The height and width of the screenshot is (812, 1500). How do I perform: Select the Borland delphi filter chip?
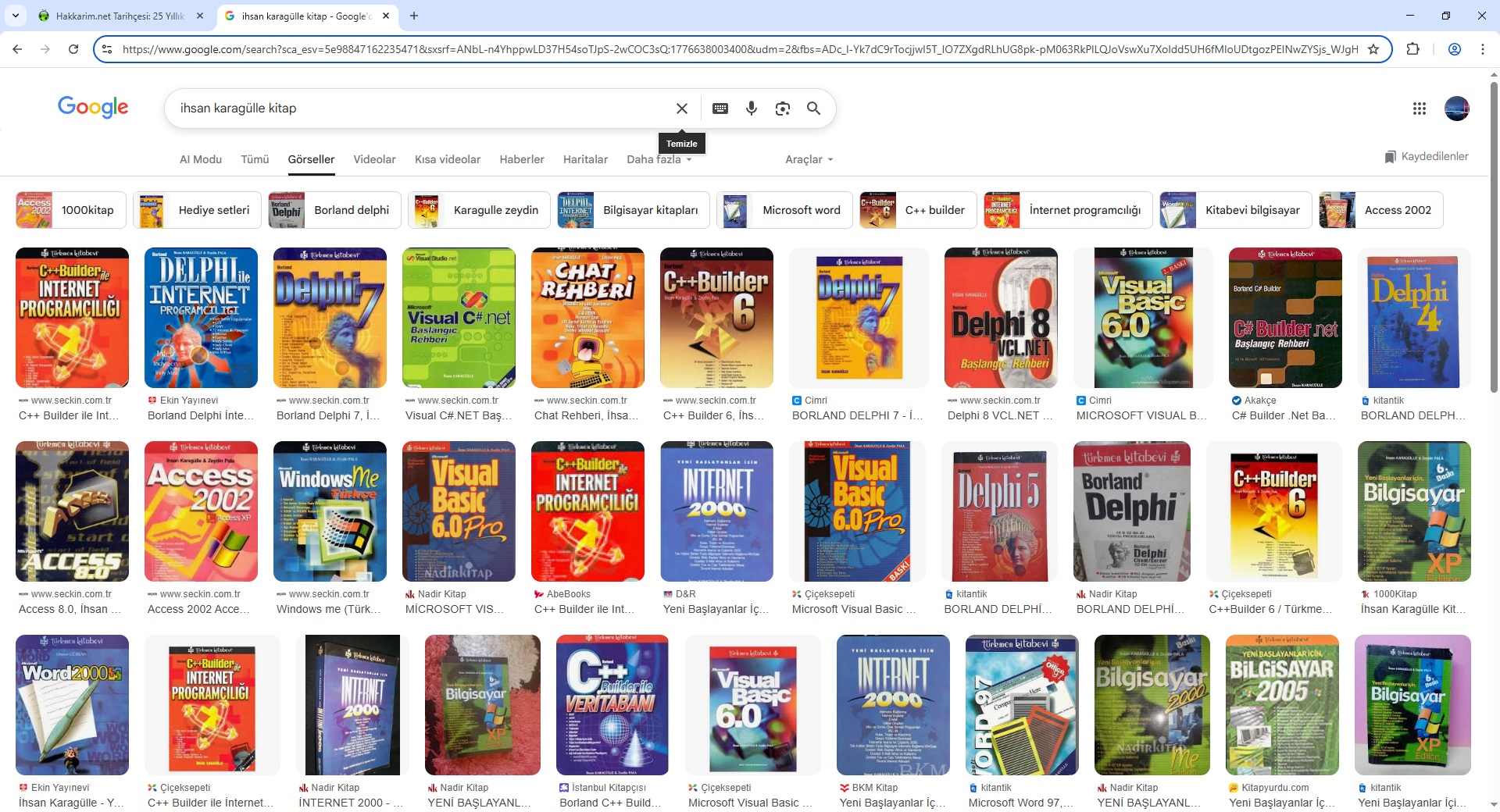(334, 210)
